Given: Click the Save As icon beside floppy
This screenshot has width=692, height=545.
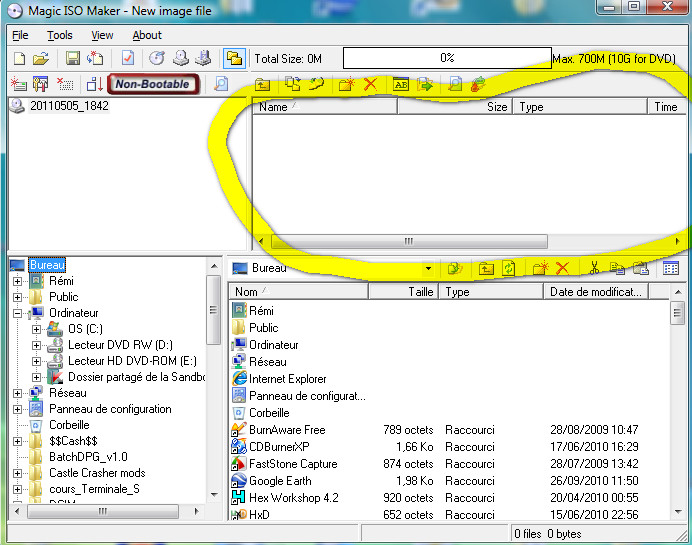Looking at the screenshot, I should coord(95,58).
